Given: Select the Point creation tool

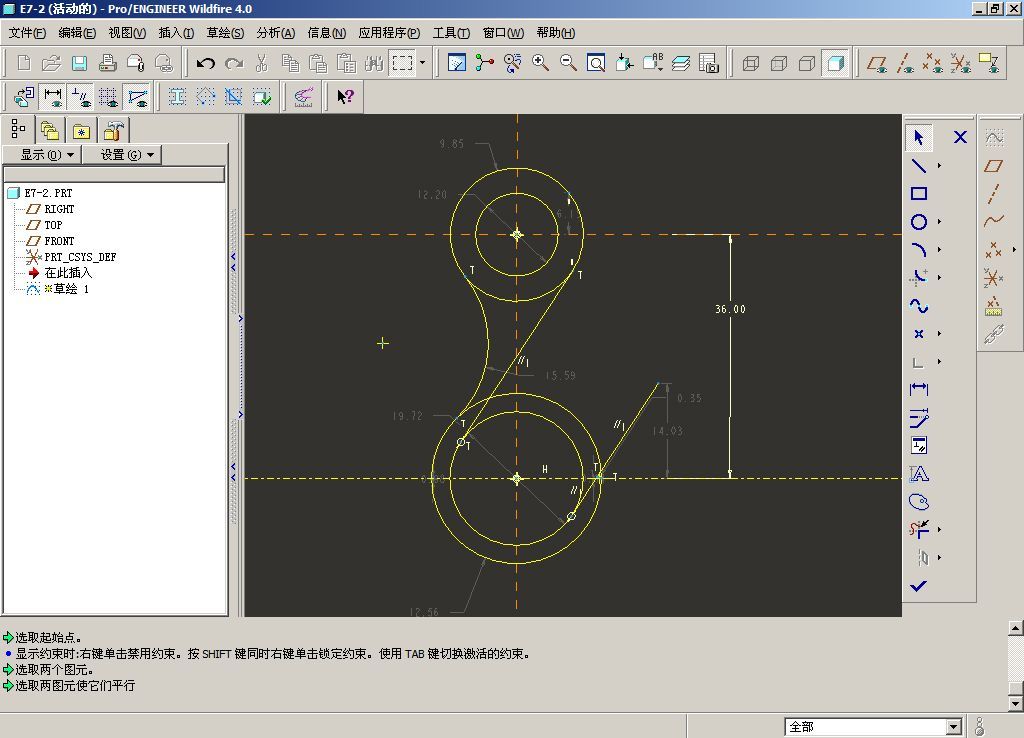Looking at the screenshot, I should 919,334.
